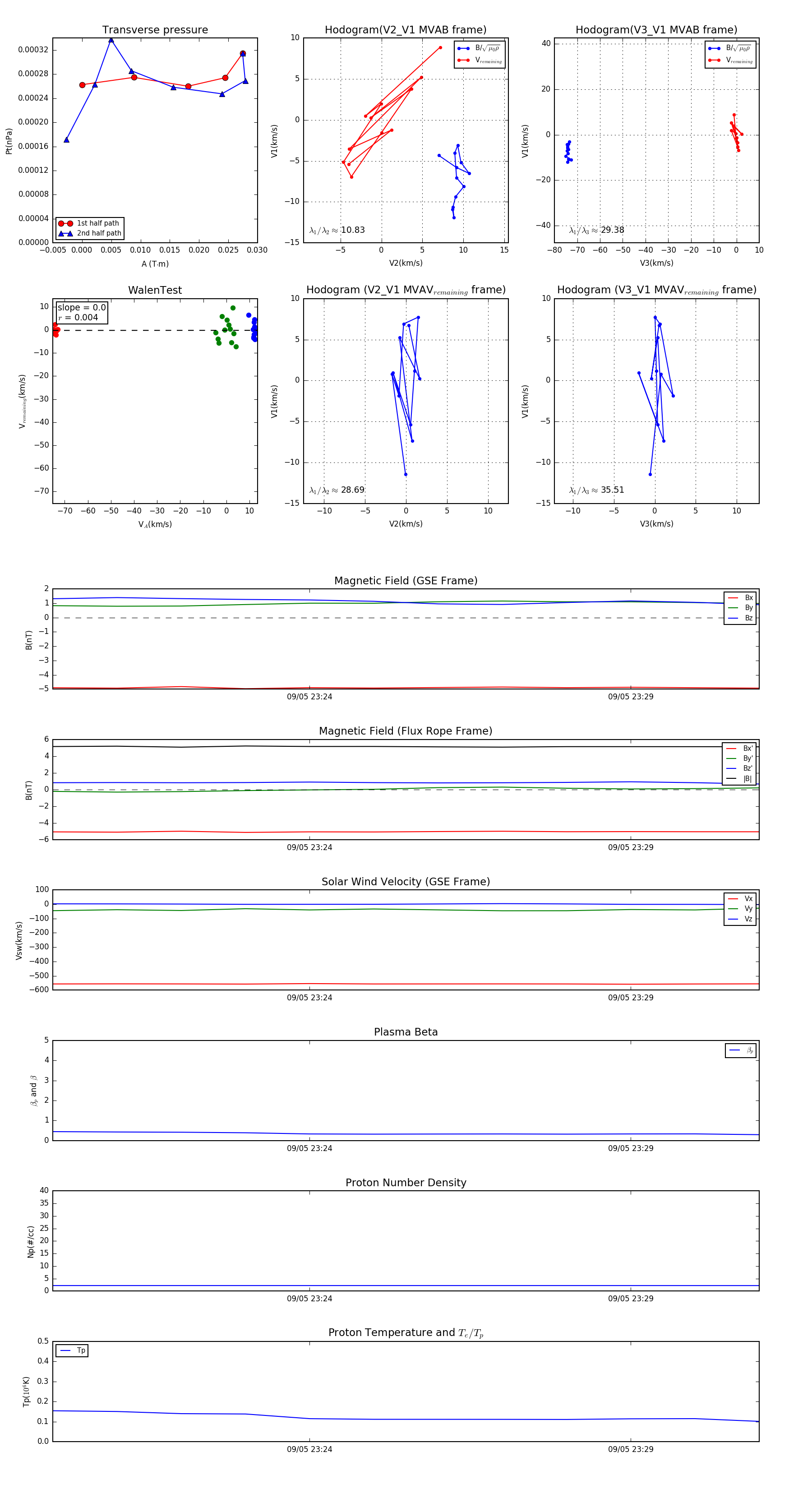812x1489 pixels.
Task: Select the 'Tp' legend entry
Action: click(72, 1351)
